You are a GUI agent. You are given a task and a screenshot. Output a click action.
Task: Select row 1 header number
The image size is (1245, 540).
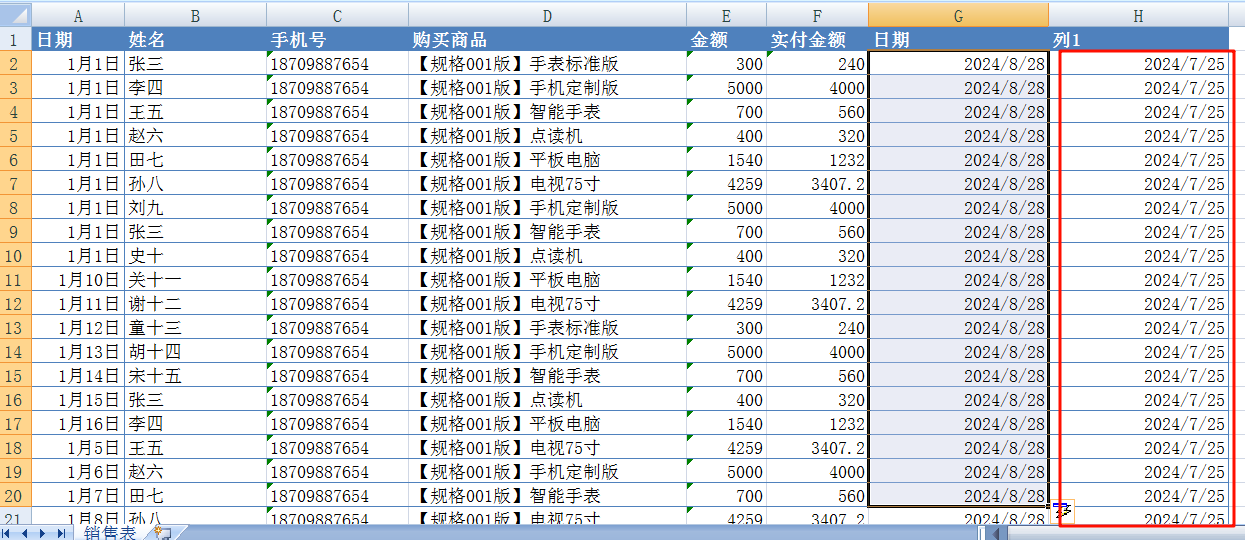pyautogui.click(x=16, y=40)
